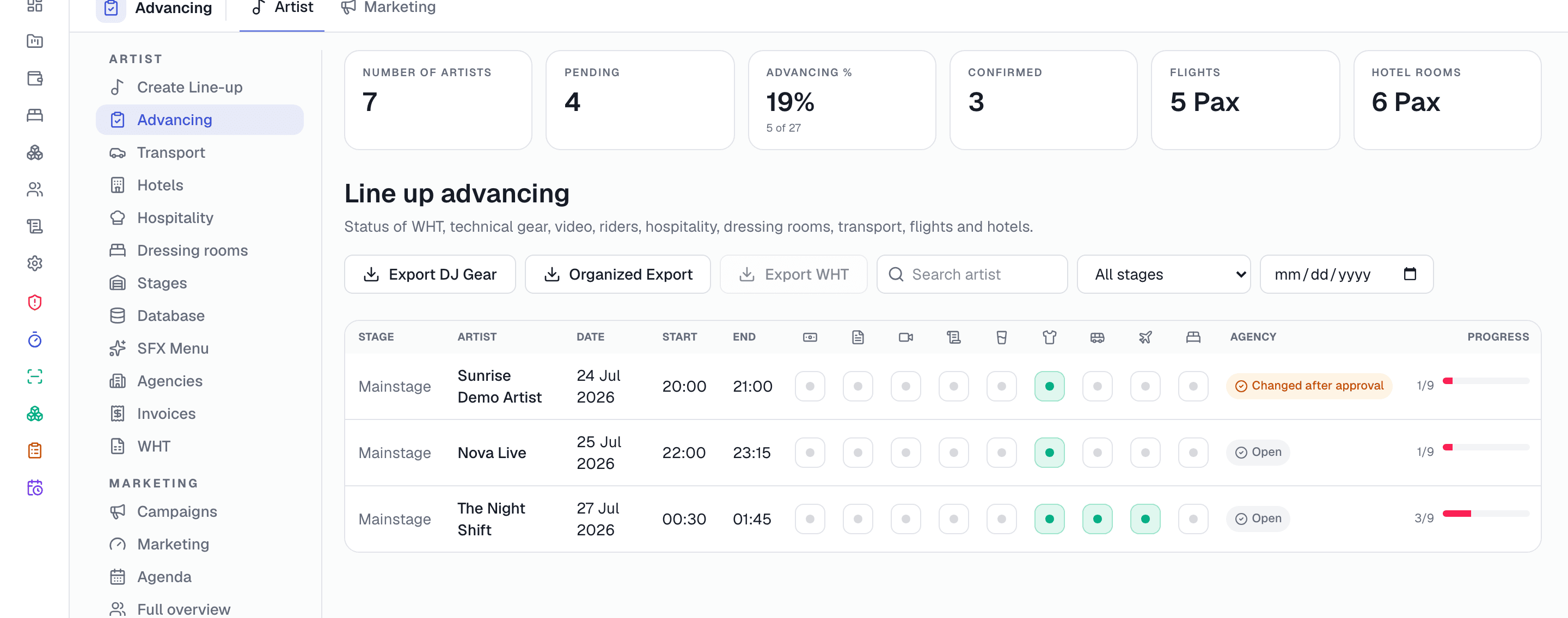
Task: Open the All stages dropdown
Action: 1163,274
